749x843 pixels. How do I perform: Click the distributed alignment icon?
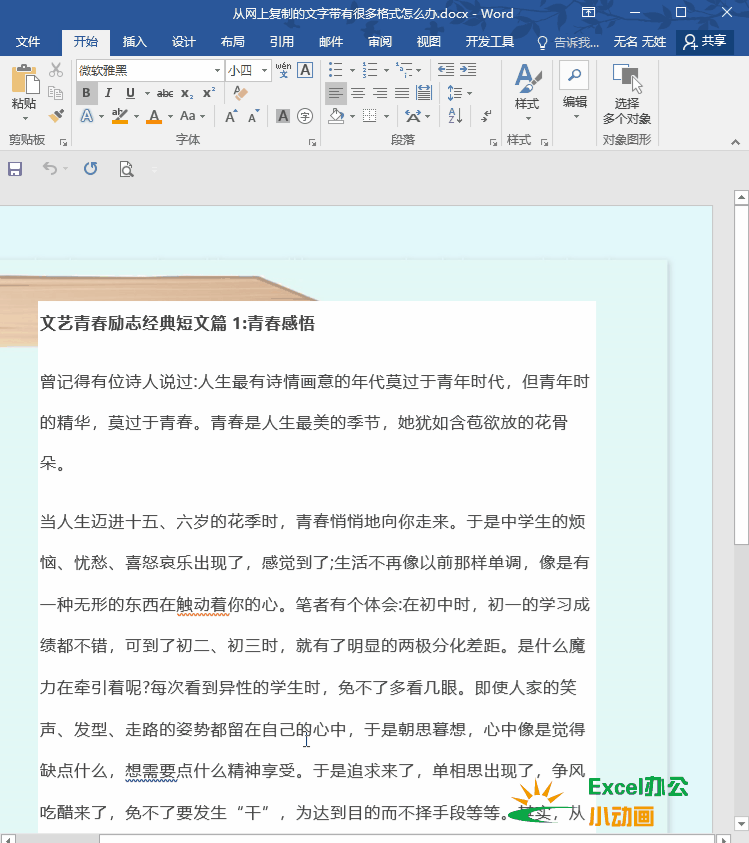pyautogui.click(x=424, y=94)
